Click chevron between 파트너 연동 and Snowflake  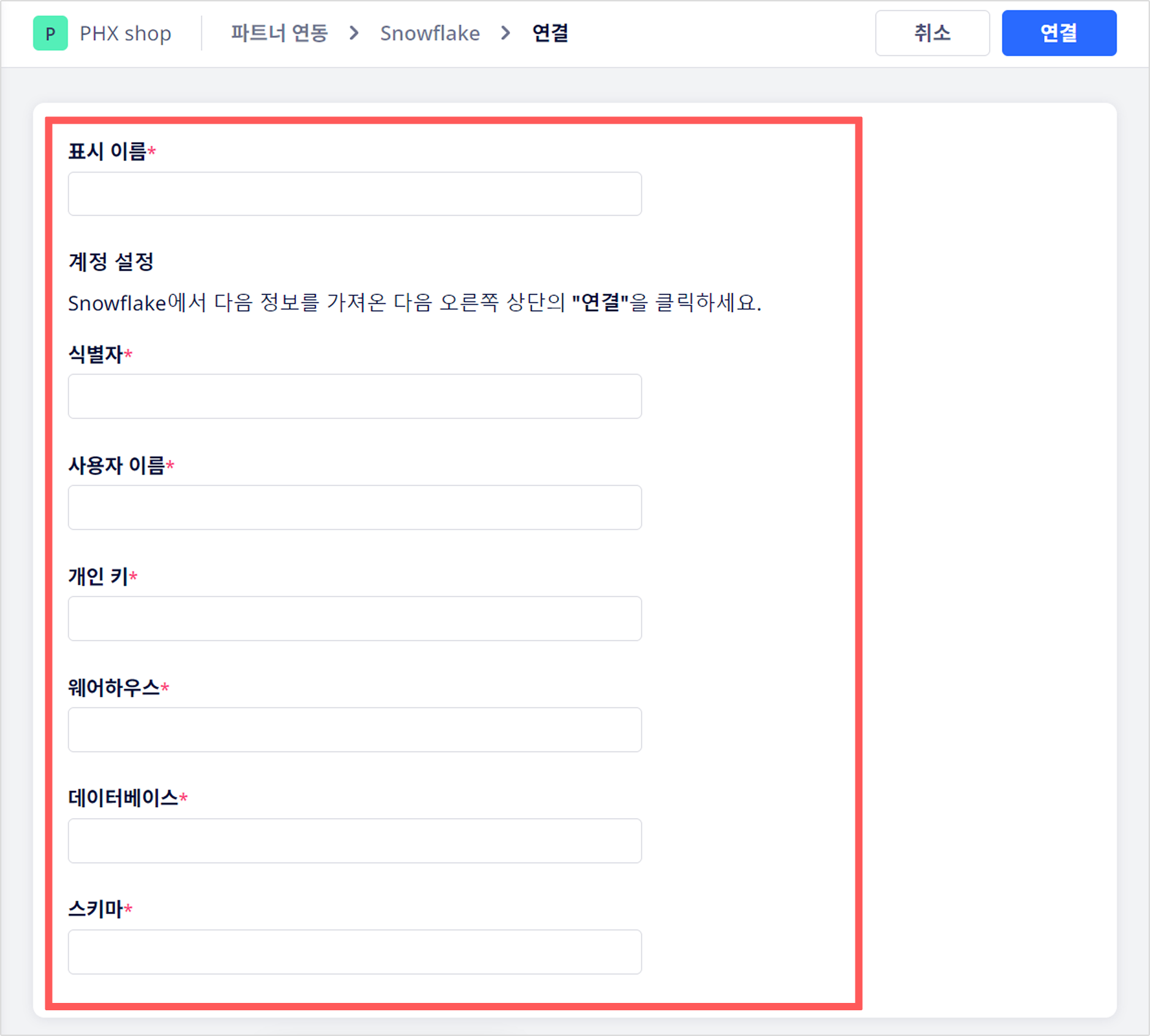[x=354, y=33]
